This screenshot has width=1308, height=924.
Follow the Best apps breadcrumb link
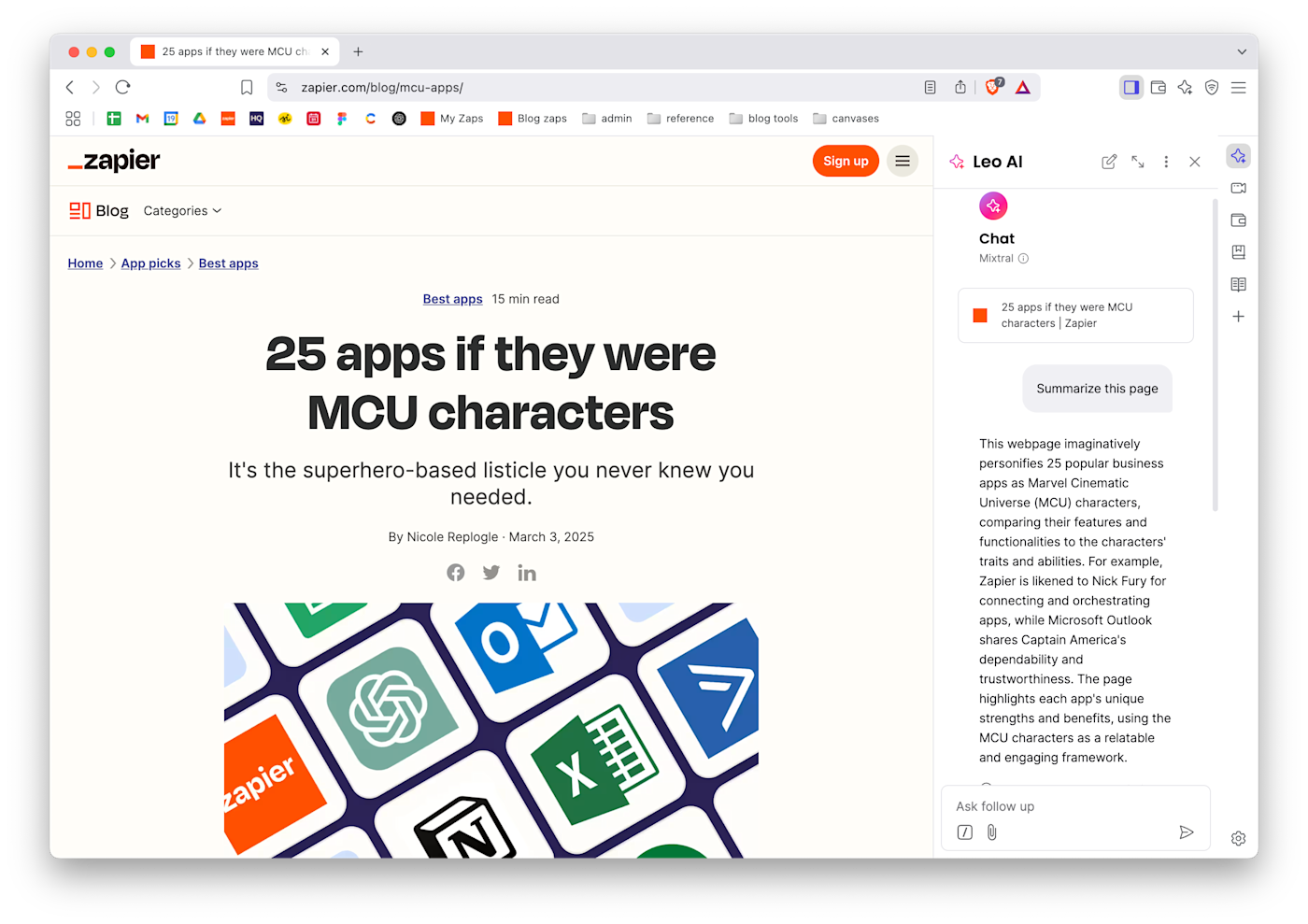pos(228,263)
